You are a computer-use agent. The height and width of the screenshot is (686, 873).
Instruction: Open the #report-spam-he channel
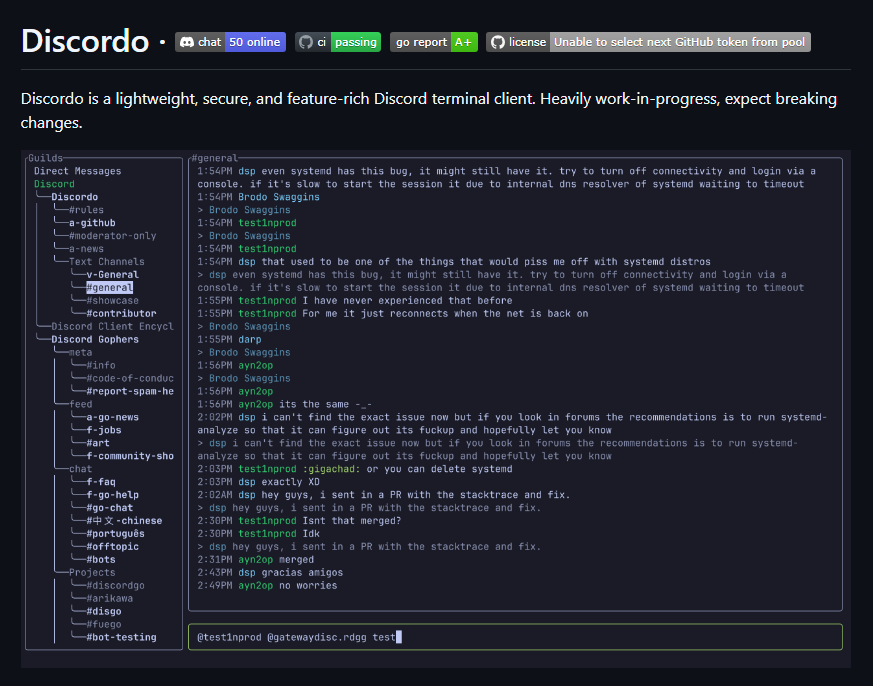coord(130,391)
